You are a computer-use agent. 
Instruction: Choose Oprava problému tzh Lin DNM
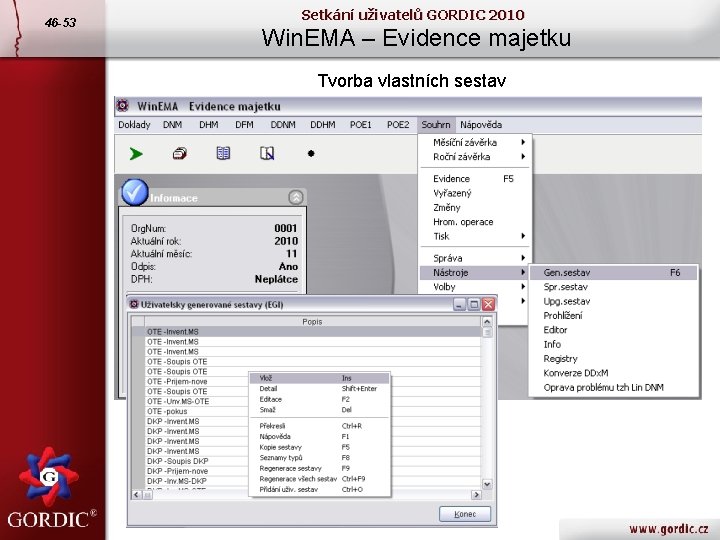(613, 388)
